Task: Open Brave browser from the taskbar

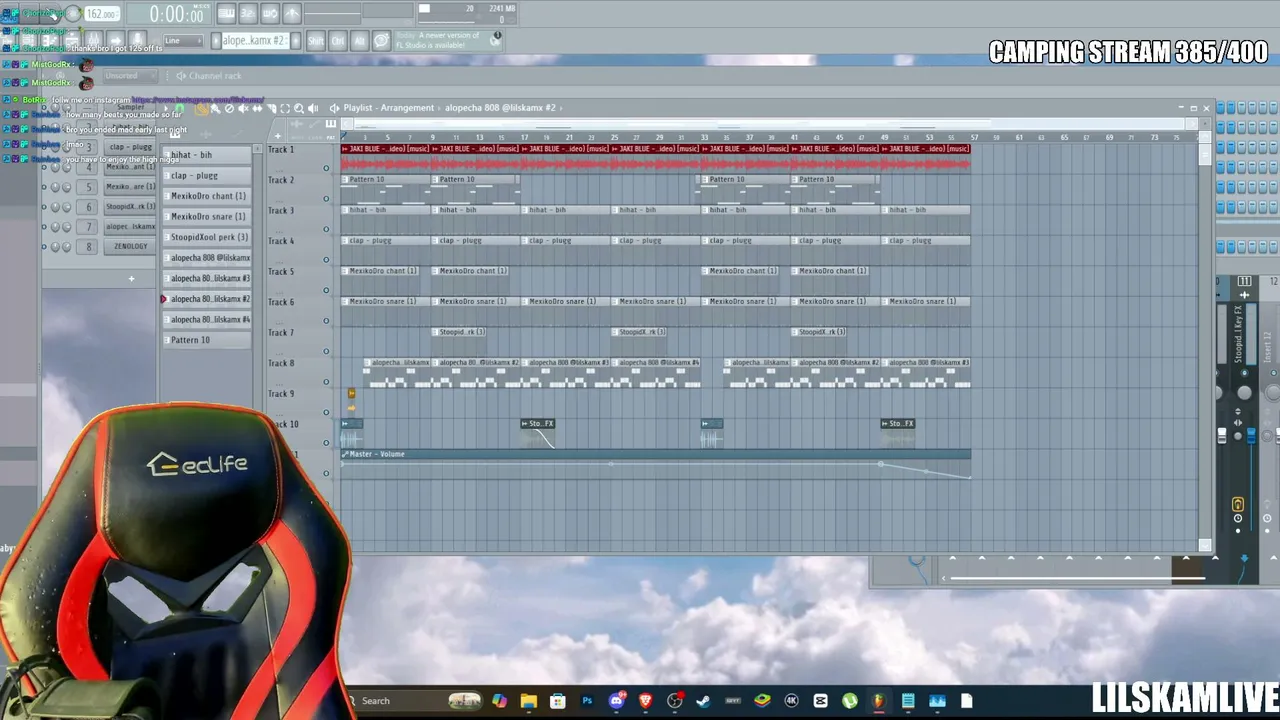Action: click(x=646, y=701)
